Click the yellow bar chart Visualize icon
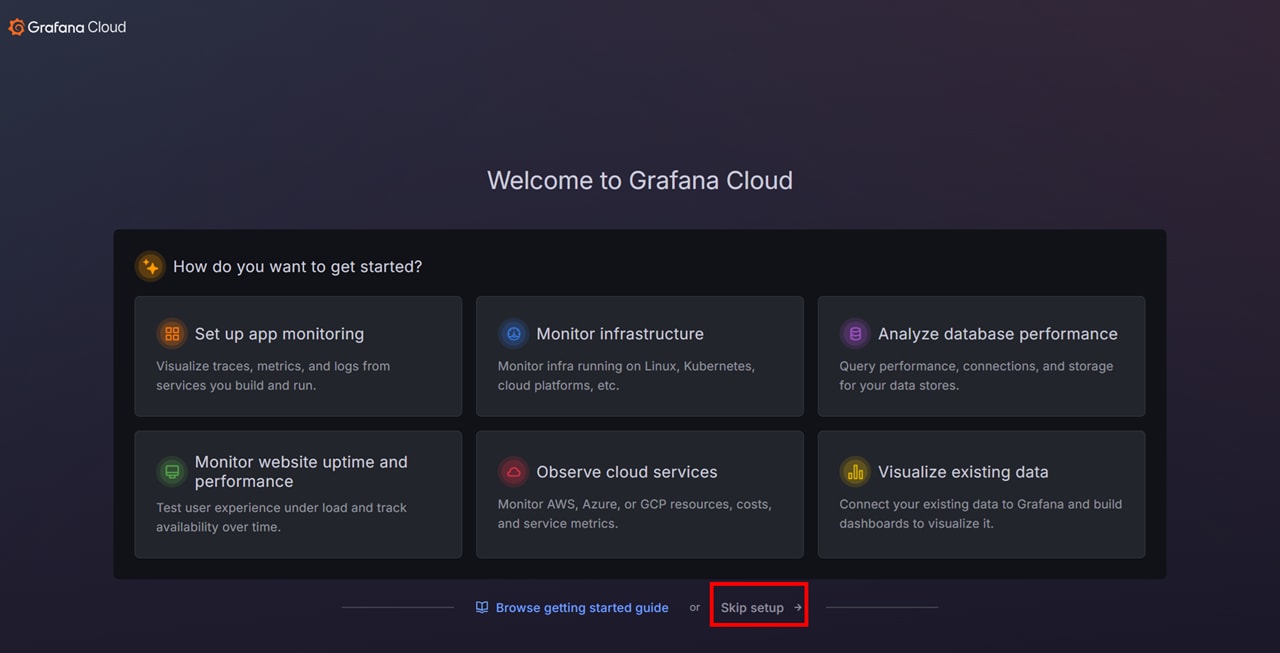The image size is (1280, 653). pyautogui.click(x=855, y=472)
